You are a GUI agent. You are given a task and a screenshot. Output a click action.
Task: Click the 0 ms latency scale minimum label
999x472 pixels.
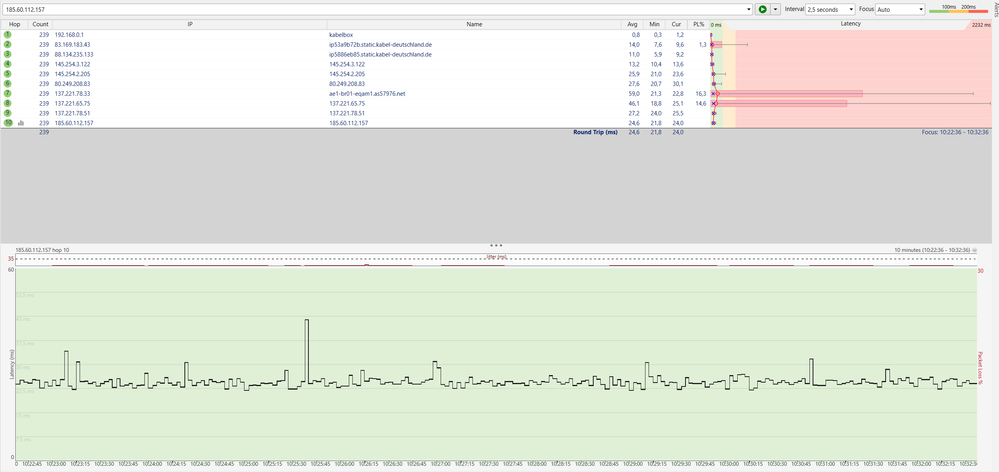(x=716, y=25)
